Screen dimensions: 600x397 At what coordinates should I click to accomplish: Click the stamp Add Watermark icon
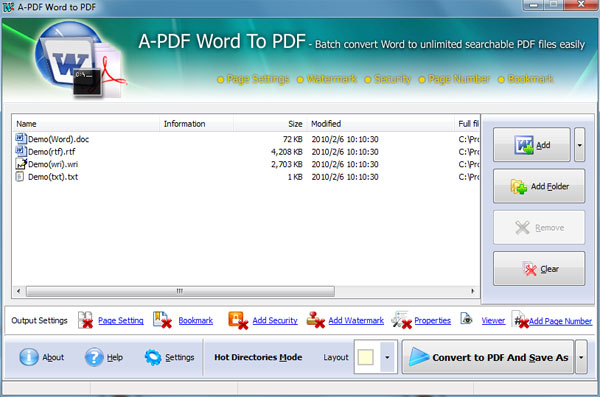316,320
